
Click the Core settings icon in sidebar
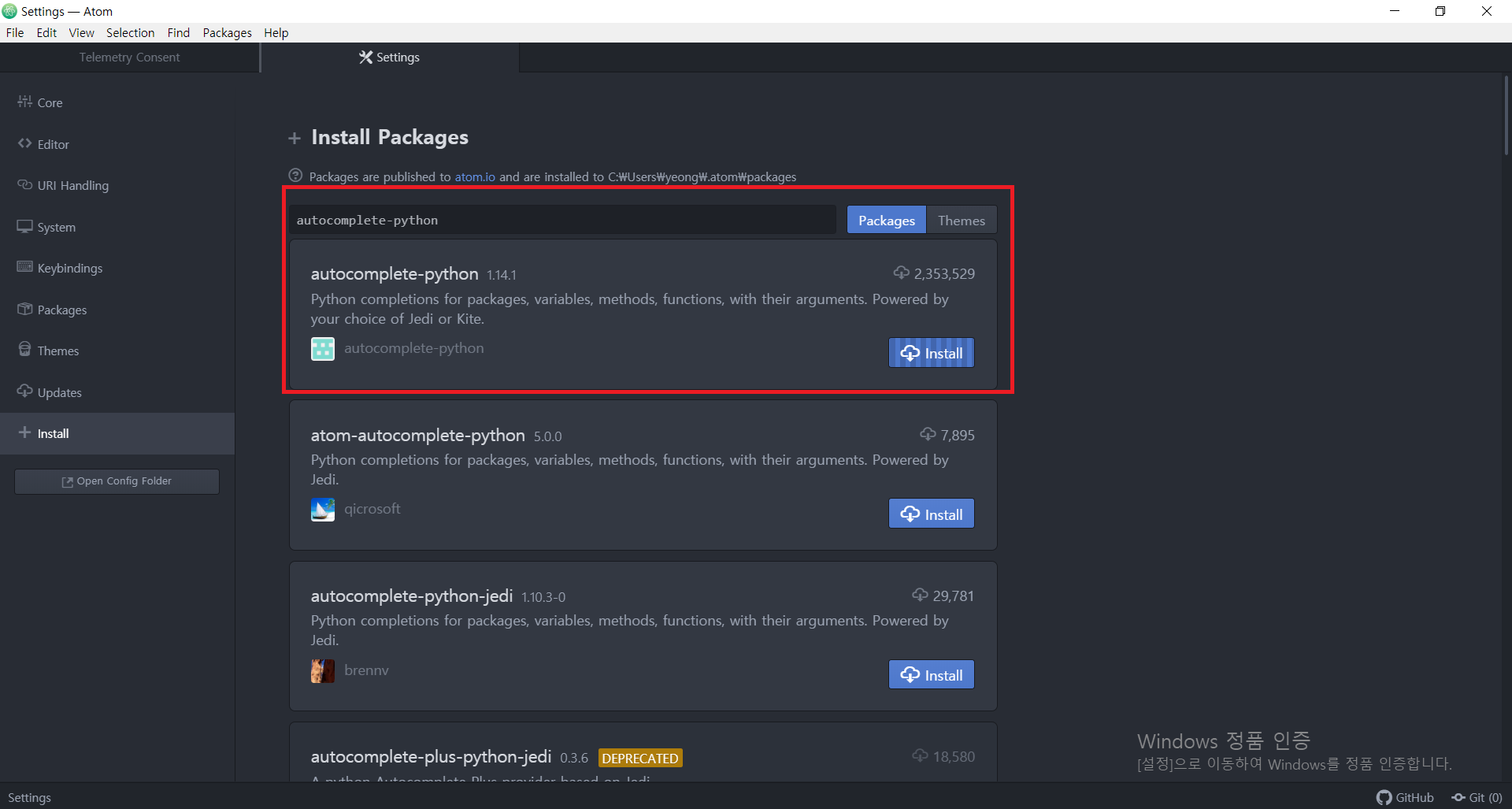pos(24,102)
